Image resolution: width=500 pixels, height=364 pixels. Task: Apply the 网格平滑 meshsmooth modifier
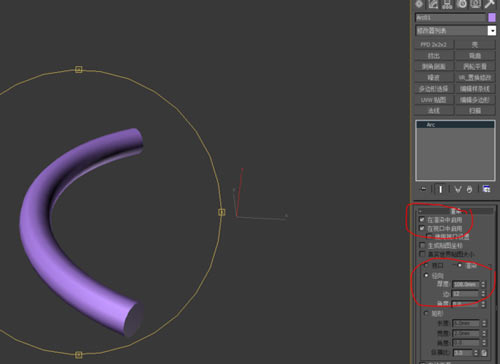475,67
